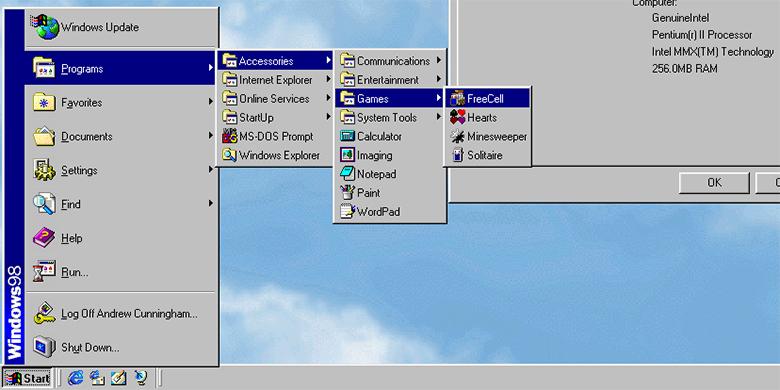Start Minesweeper from the Games submenu

[x=488, y=136]
